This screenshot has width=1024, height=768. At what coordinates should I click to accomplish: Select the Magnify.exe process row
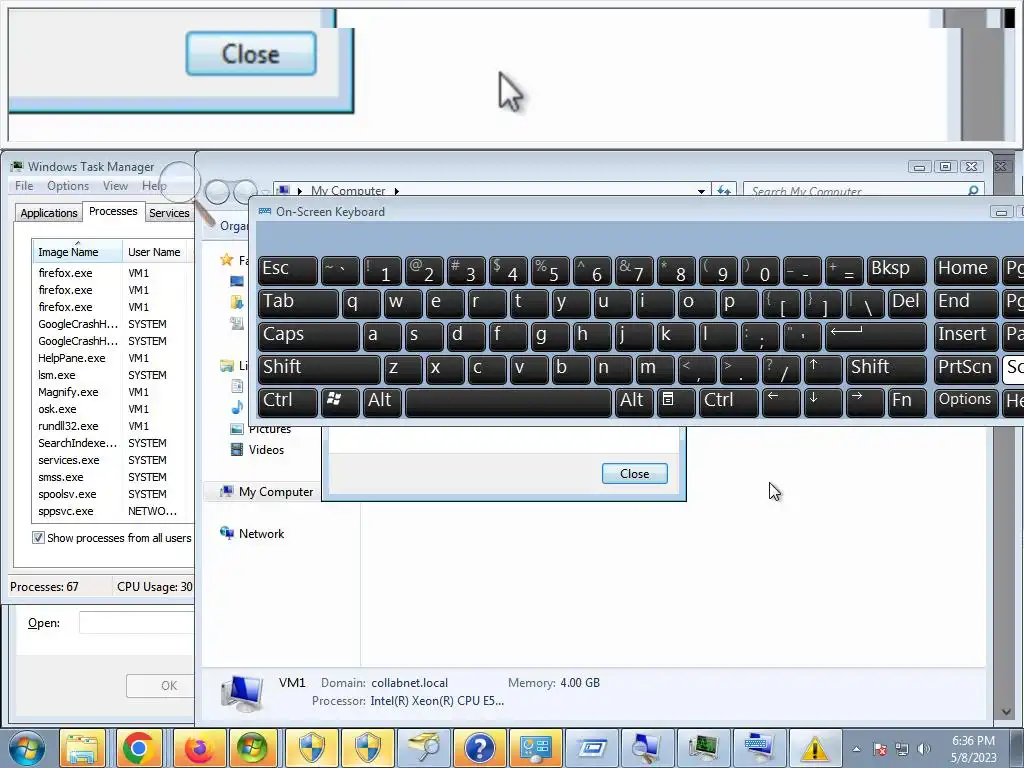[x=113, y=392]
